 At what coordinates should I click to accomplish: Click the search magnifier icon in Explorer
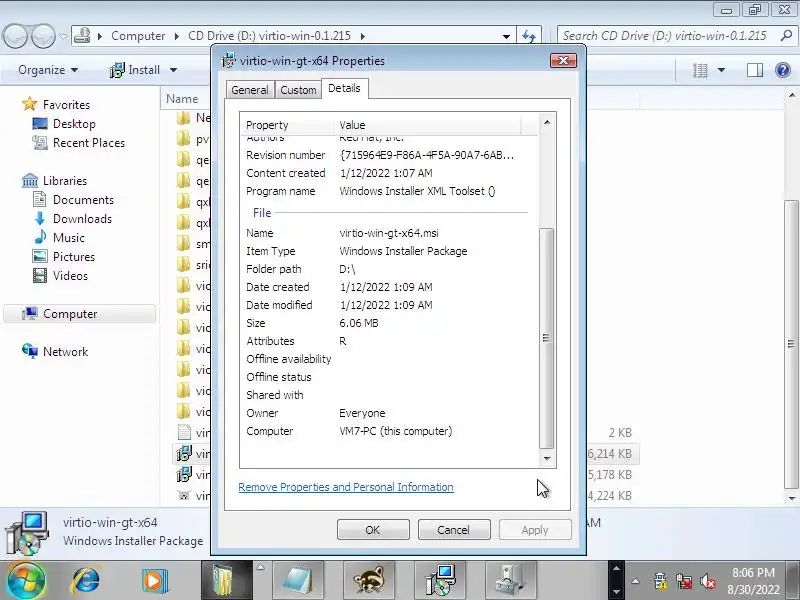click(786, 36)
